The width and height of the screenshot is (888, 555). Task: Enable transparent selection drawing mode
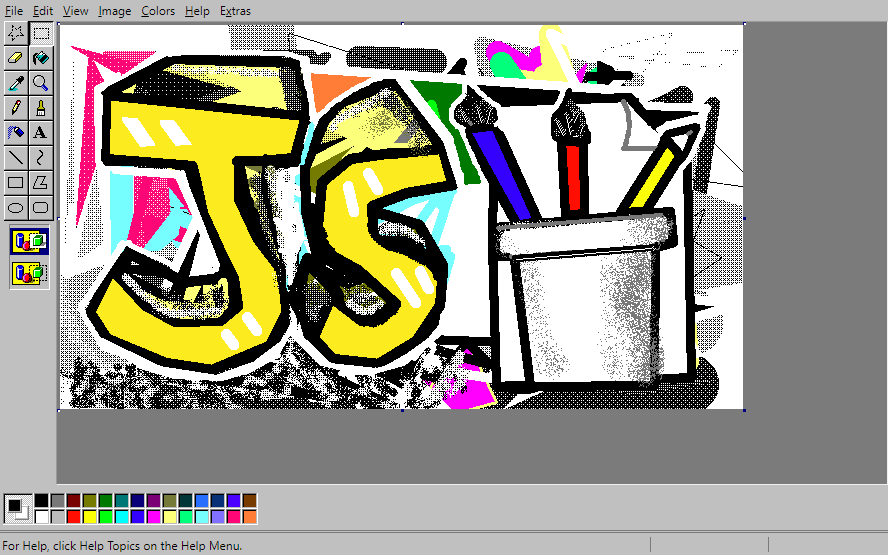29,272
